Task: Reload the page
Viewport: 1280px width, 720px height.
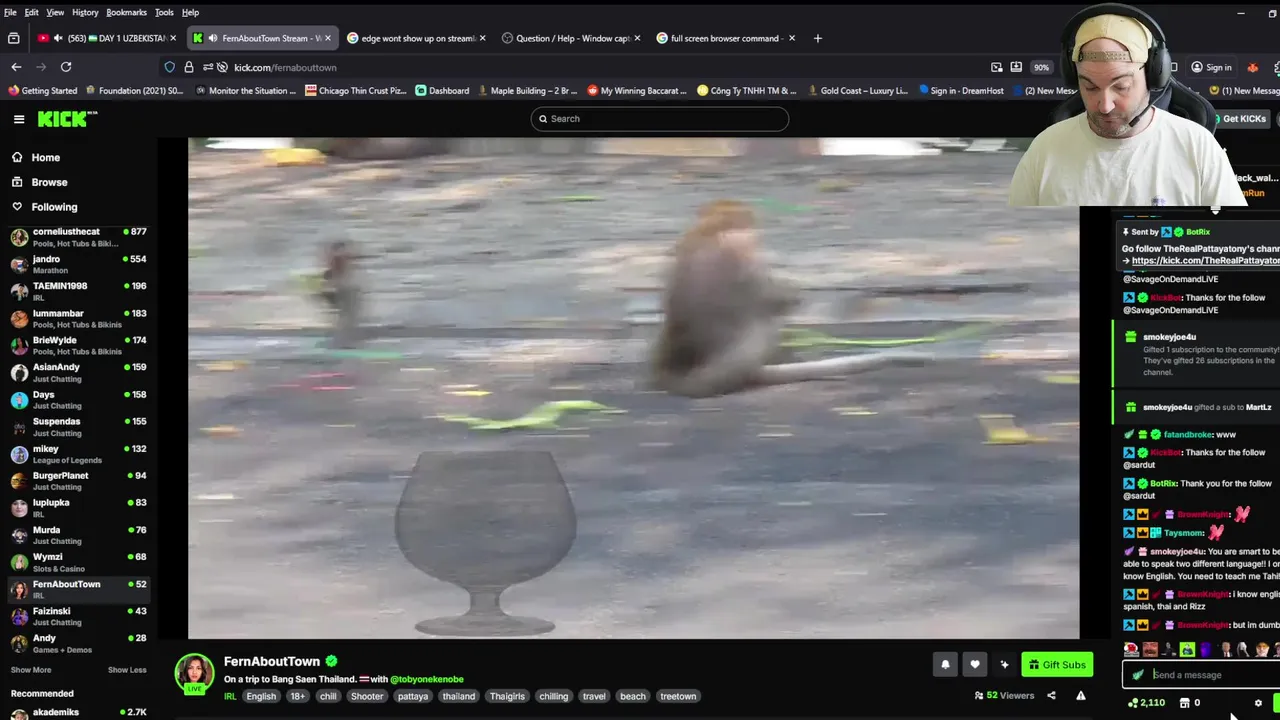Action: [x=66, y=67]
